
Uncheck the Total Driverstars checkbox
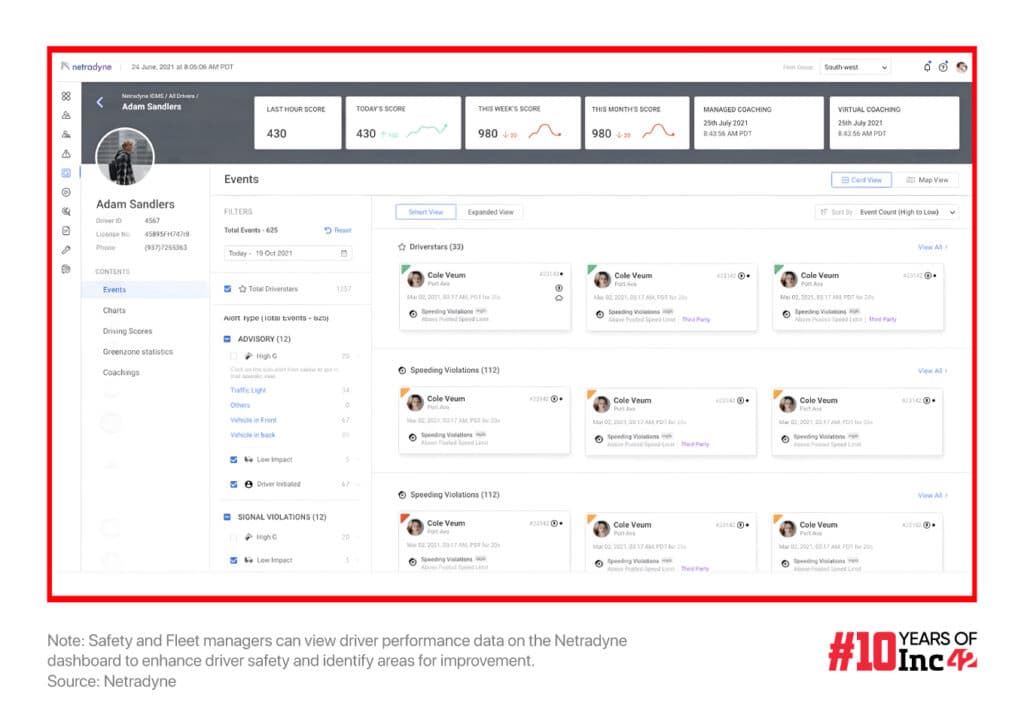click(x=229, y=289)
